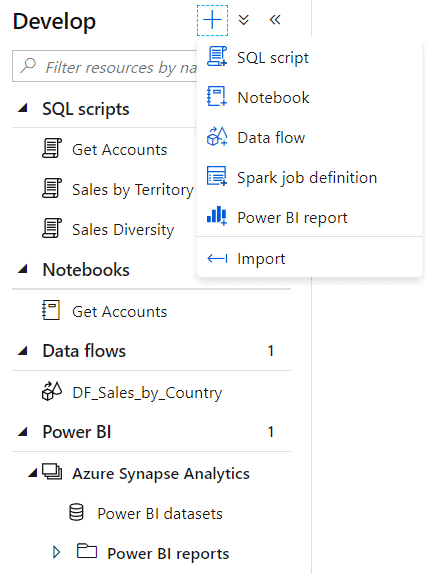Select SQL script from the add menu
Screen dimensions: 431x574
[309, 57]
